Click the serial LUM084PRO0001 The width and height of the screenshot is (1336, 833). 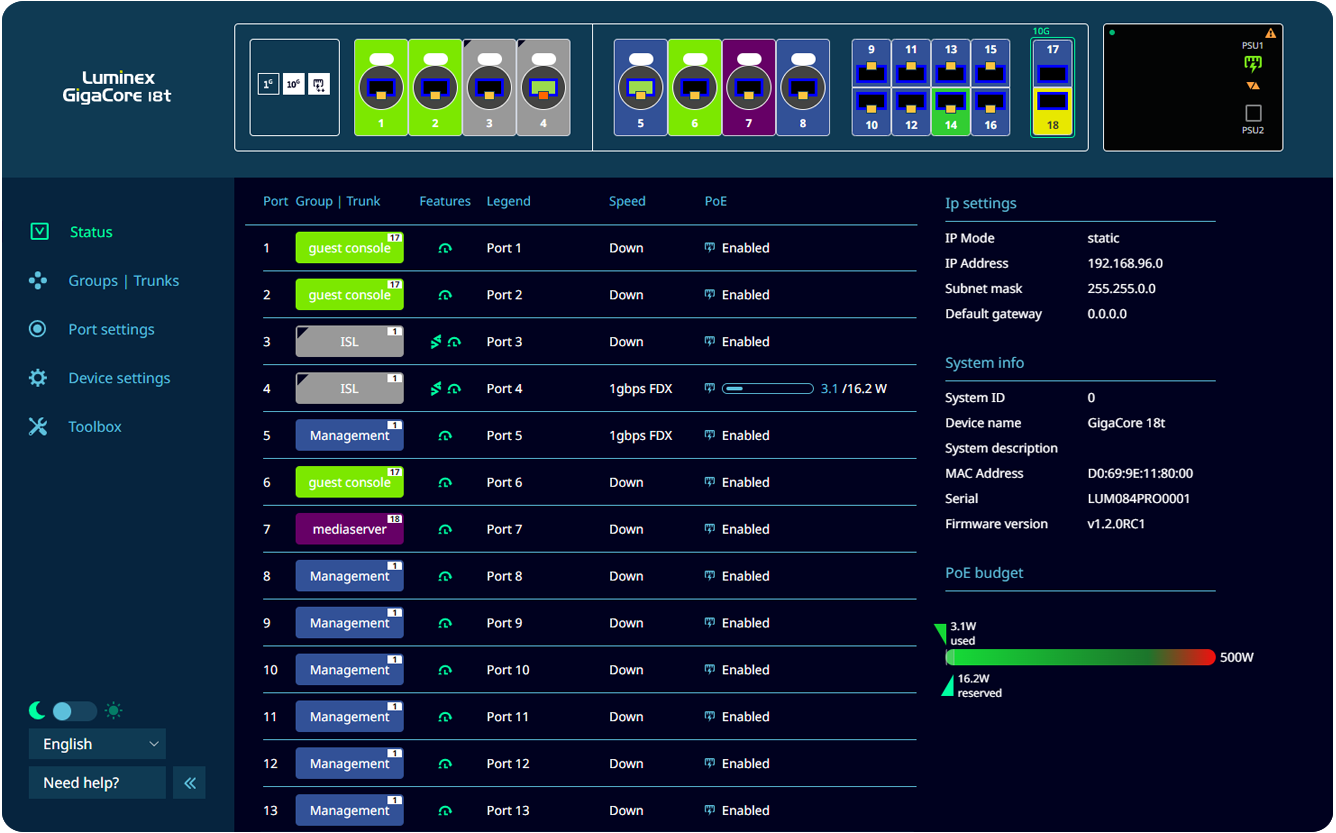[1139, 499]
